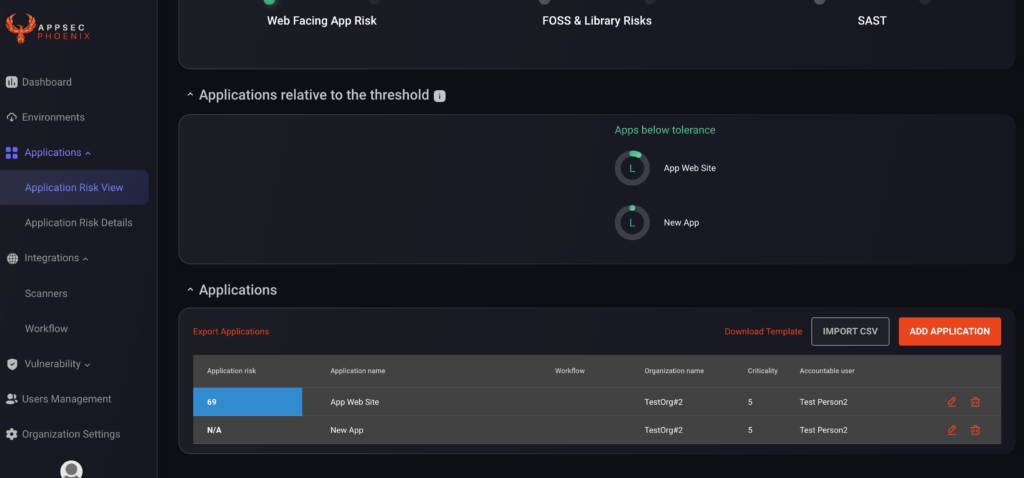
Task: Click the edit pencil icon for App Web Site
Action: (x=952, y=402)
